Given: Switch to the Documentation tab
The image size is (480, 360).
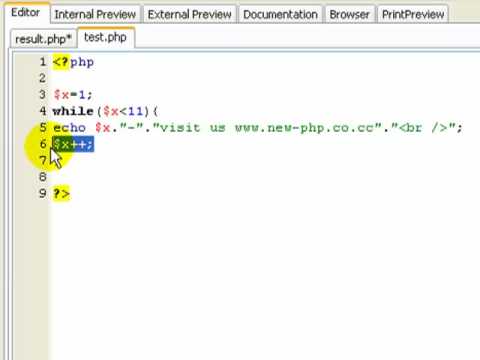Looking at the screenshot, I should pyautogui.click(x=280, y=14).
